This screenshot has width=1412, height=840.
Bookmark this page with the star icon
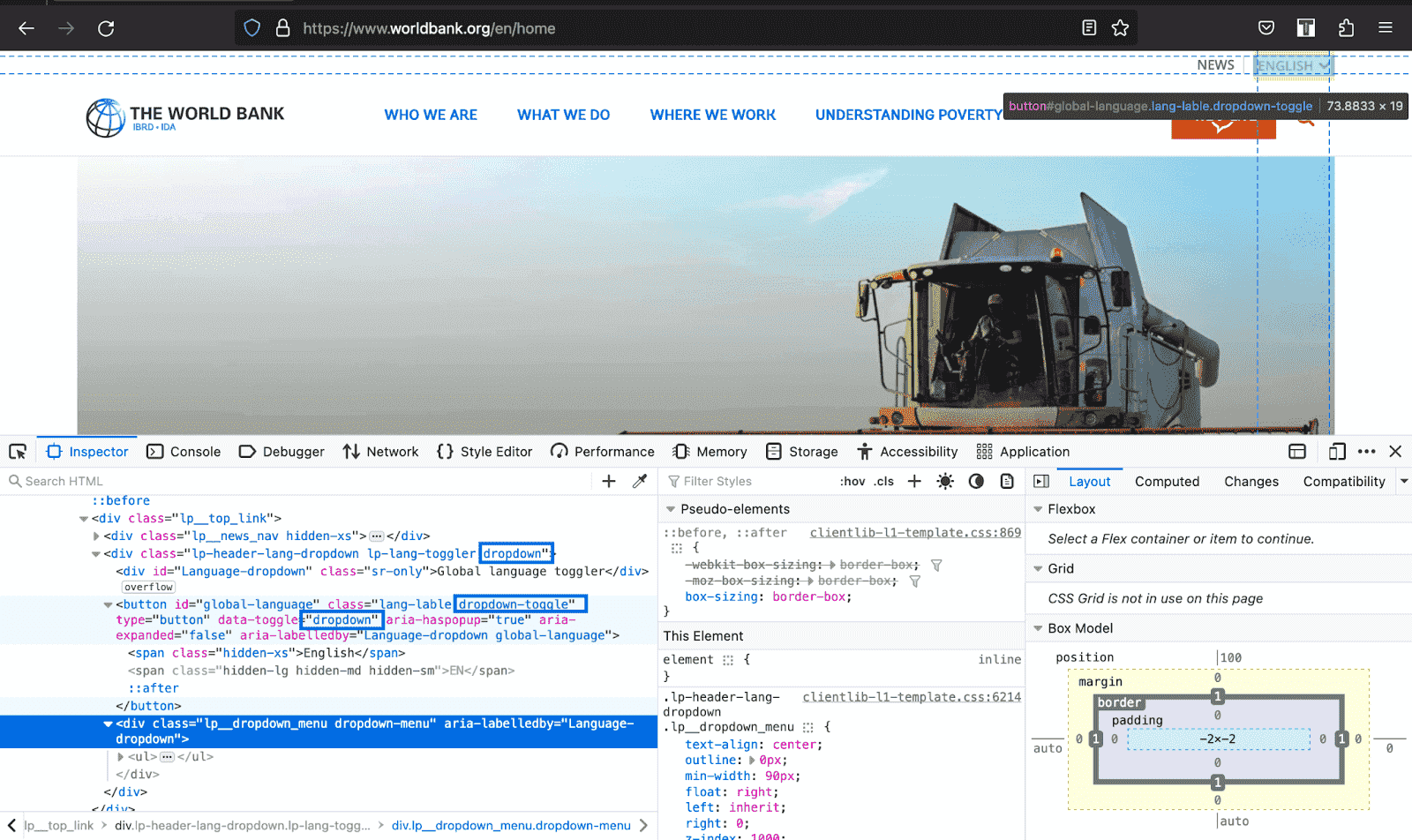point(1120,27)
